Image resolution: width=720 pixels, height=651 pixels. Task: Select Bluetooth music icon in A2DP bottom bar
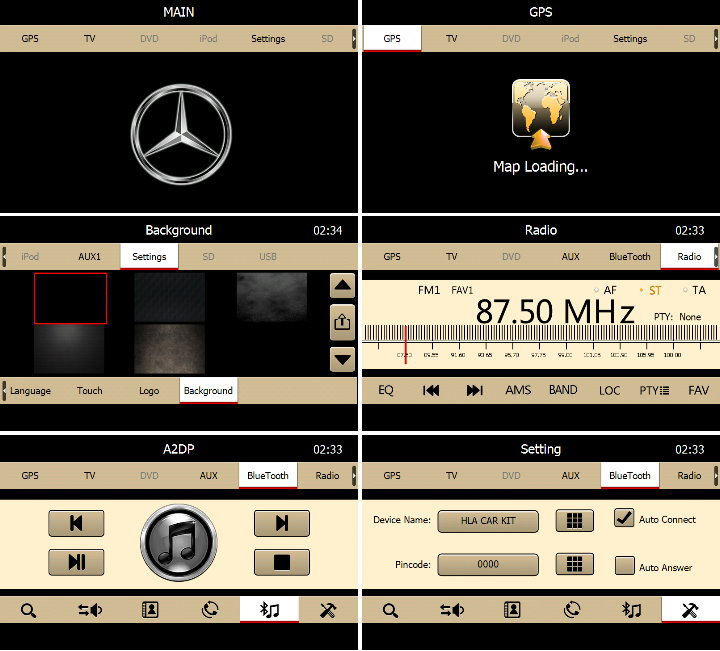tap(269, 610)
